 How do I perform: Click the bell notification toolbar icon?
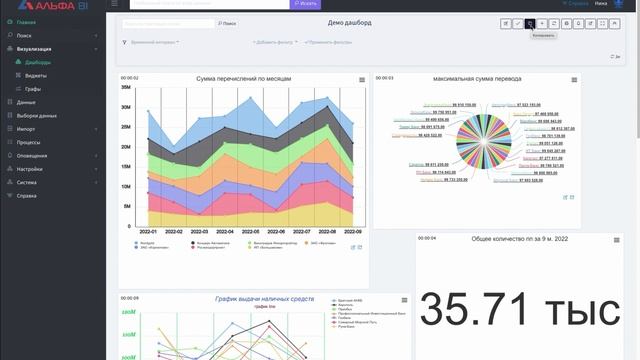[x=578, y=24]
